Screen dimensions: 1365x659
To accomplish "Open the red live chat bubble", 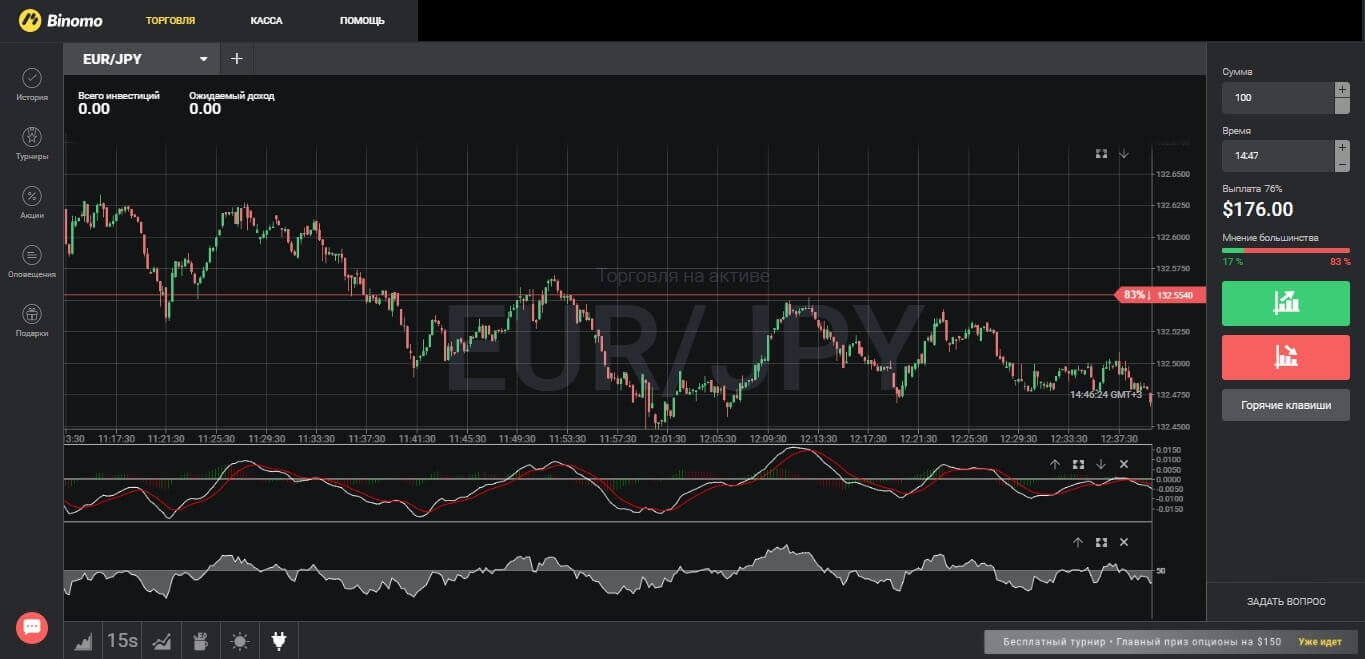I will (x=32, y=627).
